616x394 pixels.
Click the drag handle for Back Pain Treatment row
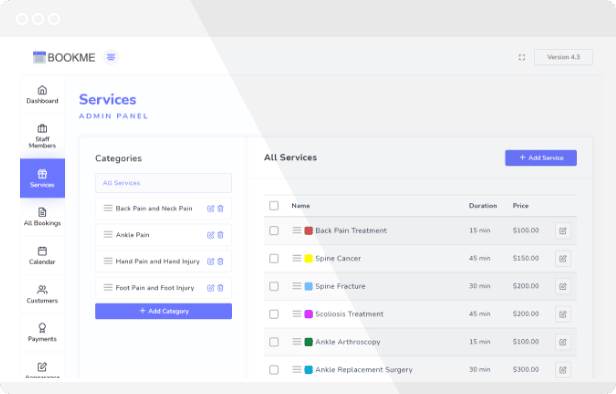click(297, 230)
